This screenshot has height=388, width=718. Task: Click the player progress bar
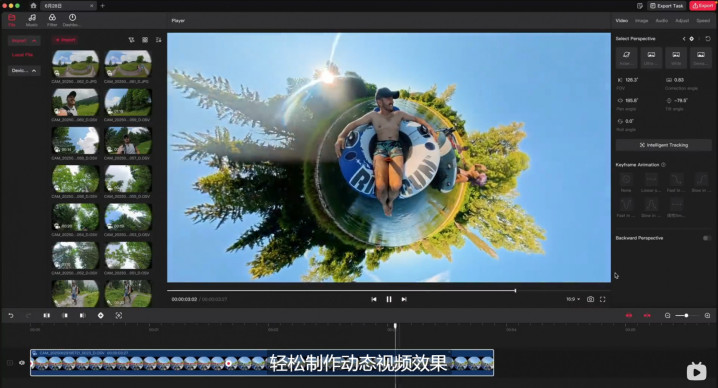click(x=388, y=290)
